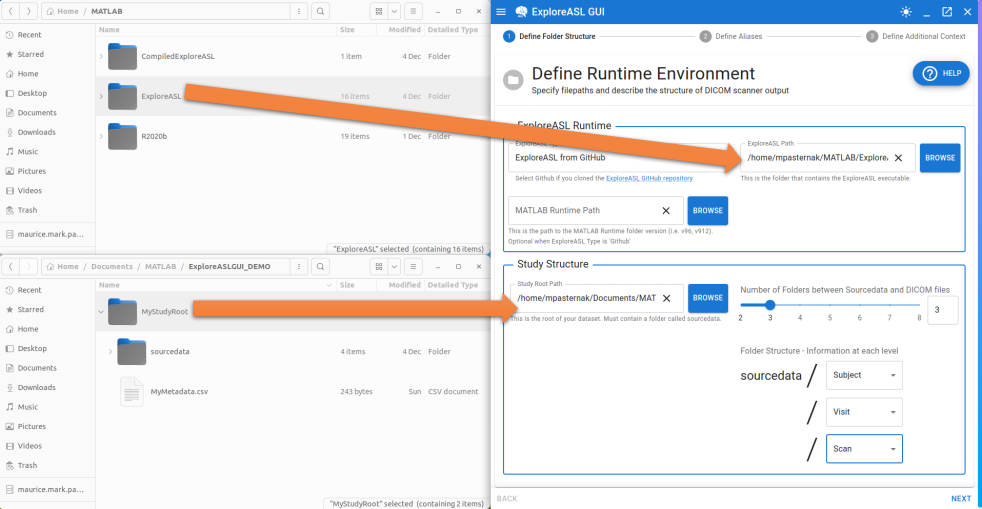Browse for the Study Root Path
The width and height of the screenshot is (982, 509).
point(708,298)
